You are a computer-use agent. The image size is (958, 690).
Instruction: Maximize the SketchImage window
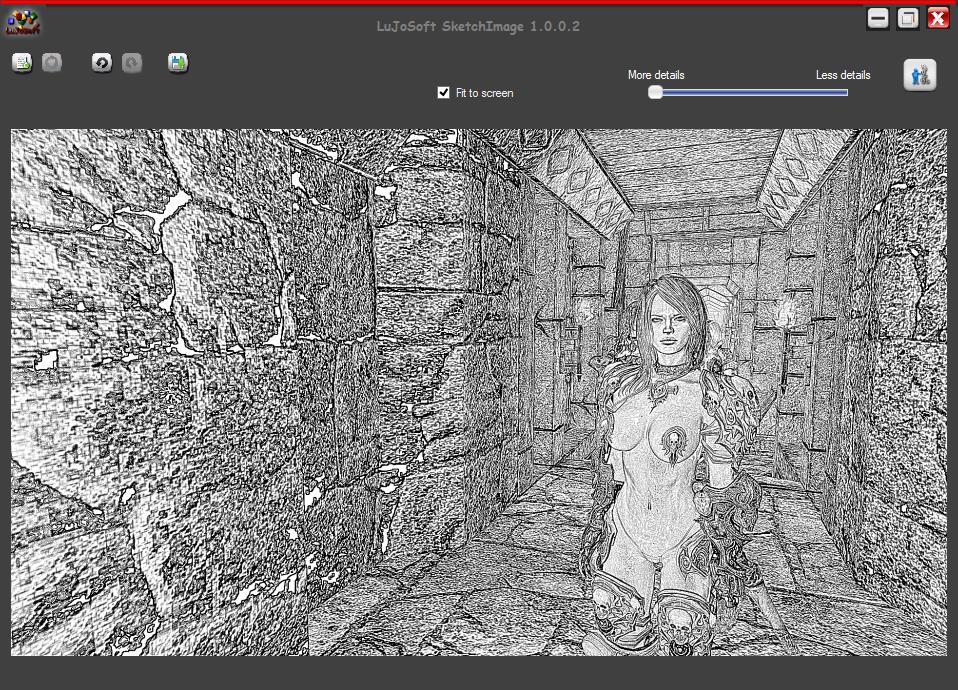[x=908, y=18]
